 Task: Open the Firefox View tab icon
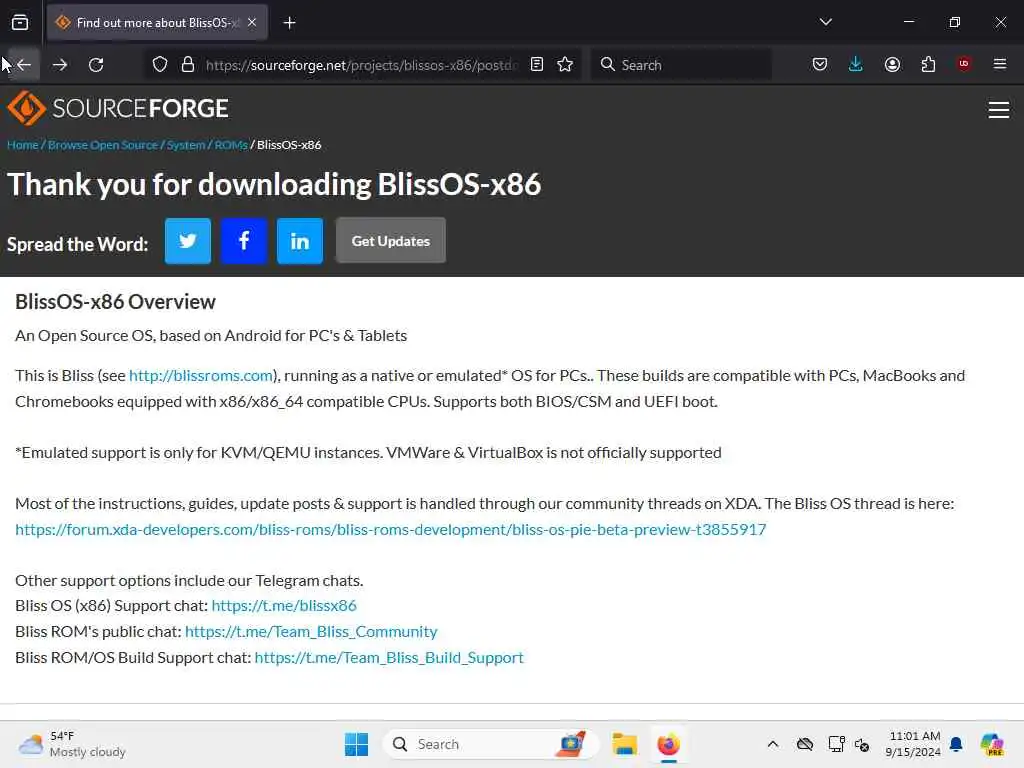[20, 23]
